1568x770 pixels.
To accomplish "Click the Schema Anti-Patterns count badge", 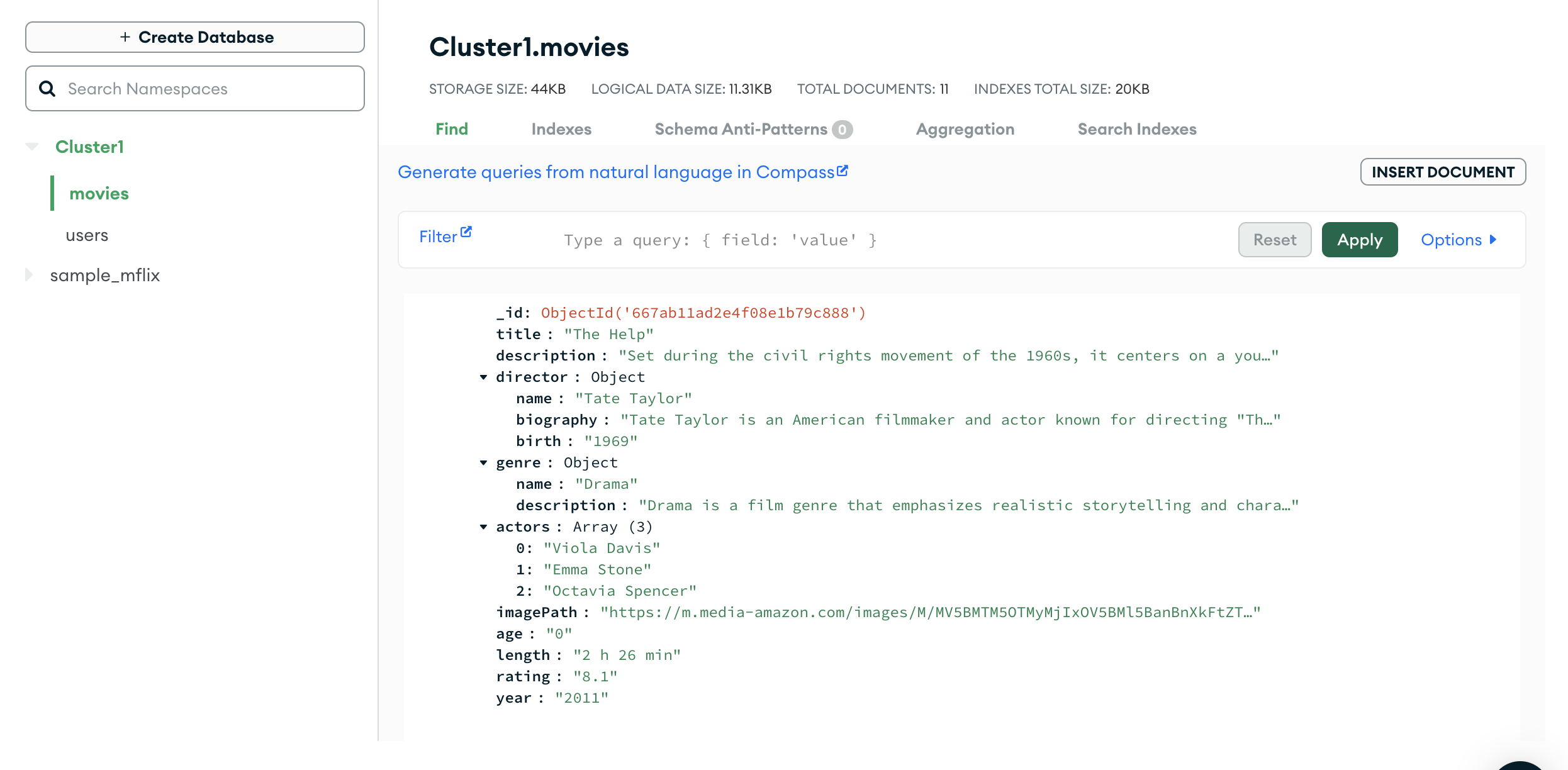I will [x=842, y=129].
